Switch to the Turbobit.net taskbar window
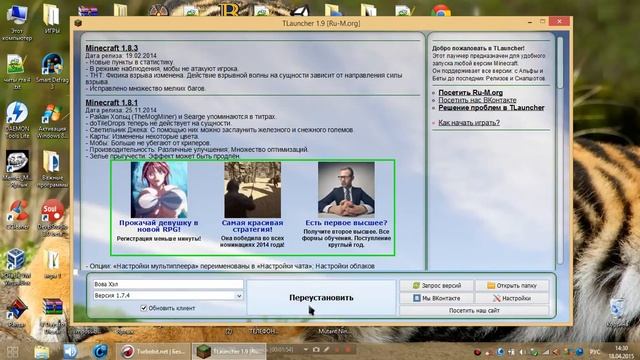Image resolution: width=640 pixels, height=360 pixels. (x=154, y=351)
